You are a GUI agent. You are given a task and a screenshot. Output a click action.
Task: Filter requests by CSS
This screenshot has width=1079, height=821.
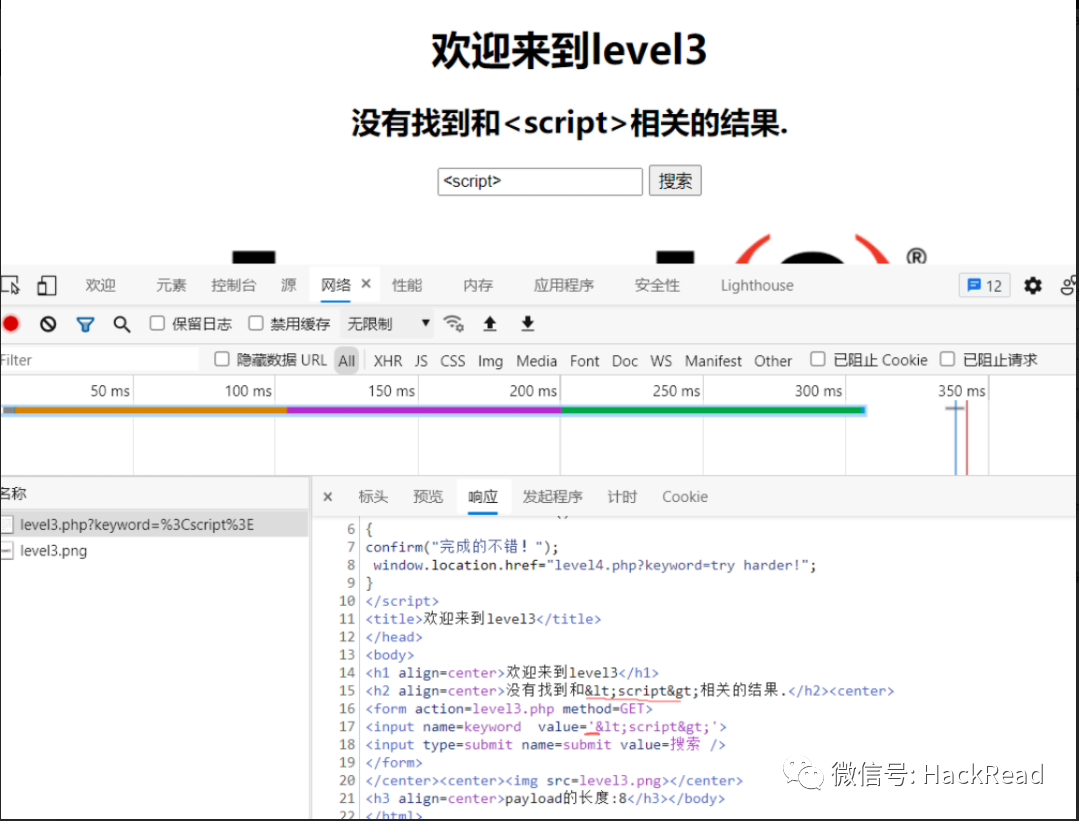pyautogui.click(x=453, y=361)
